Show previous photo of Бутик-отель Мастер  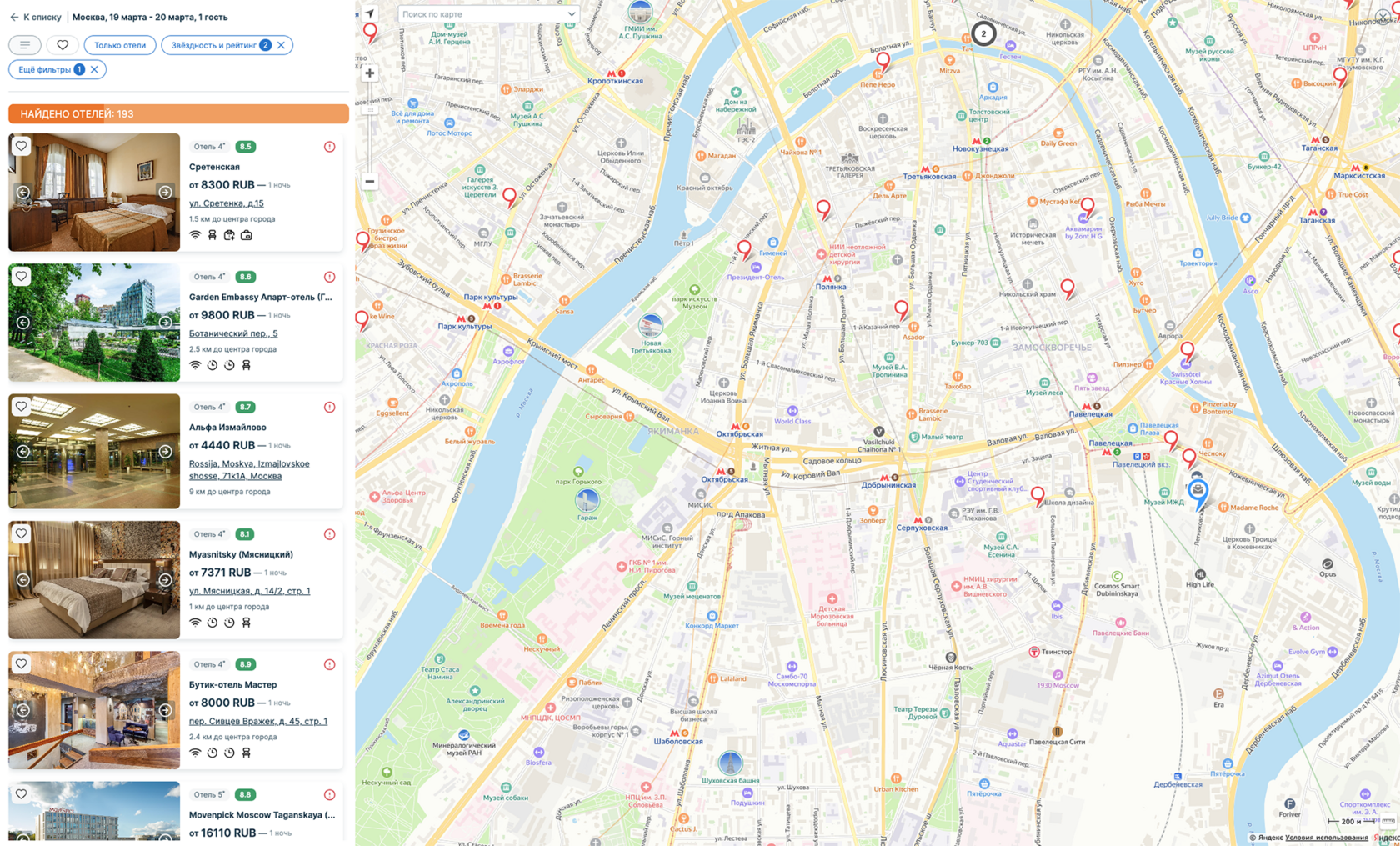(x=23, y=710)
